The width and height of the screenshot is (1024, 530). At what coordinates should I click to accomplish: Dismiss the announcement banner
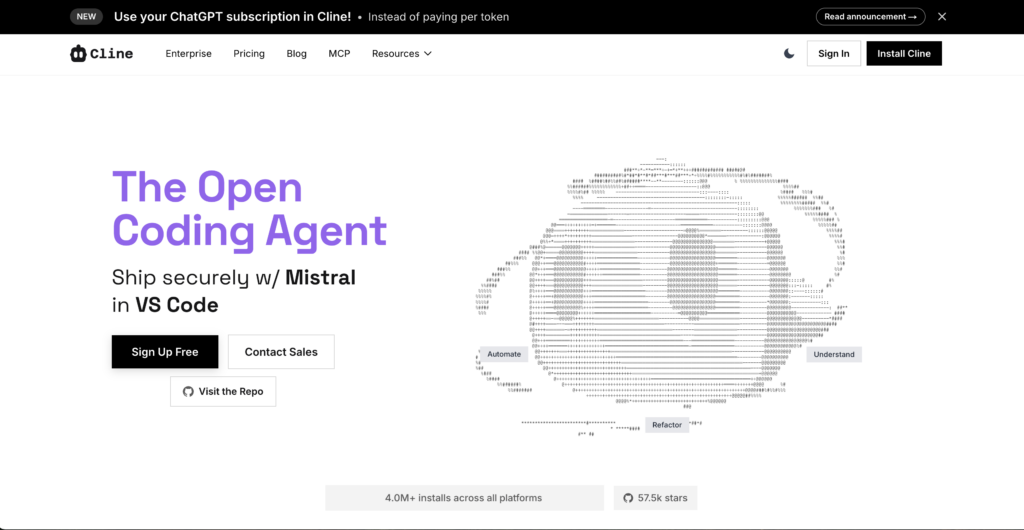tap(942, 17)
